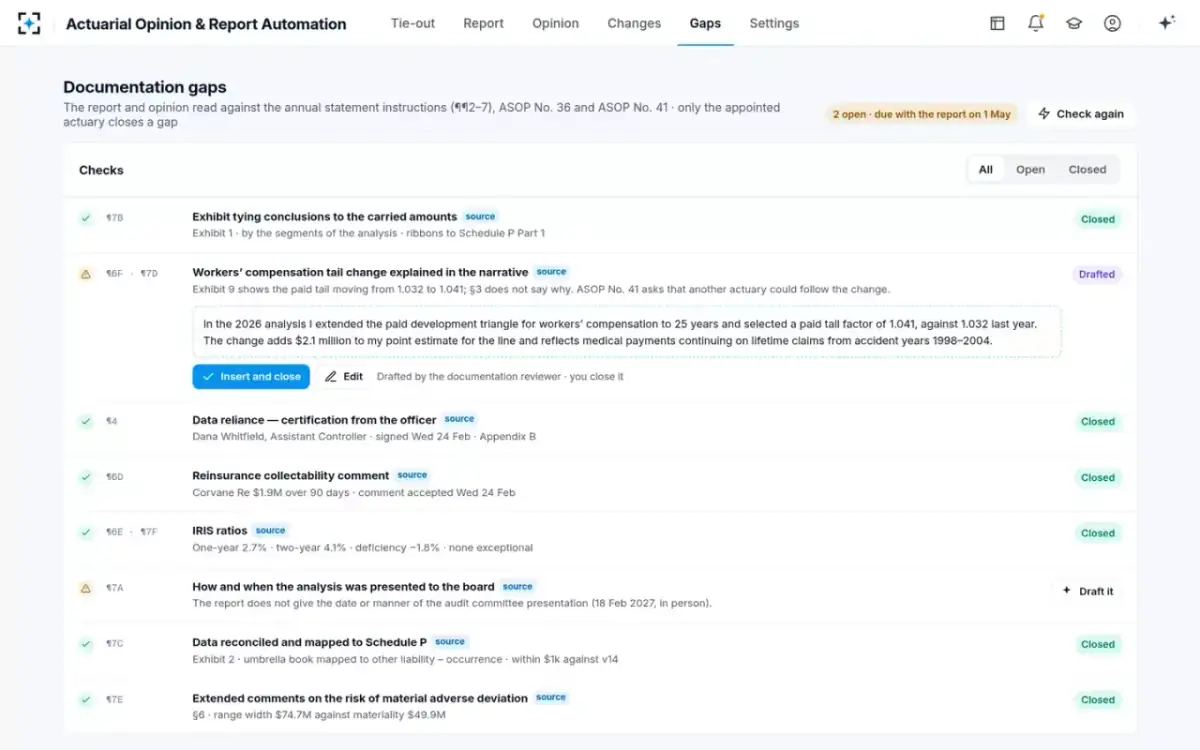1200x750 pixels.
Task: Open source for Reinsurance collectability comment
Action: point(412,475)
